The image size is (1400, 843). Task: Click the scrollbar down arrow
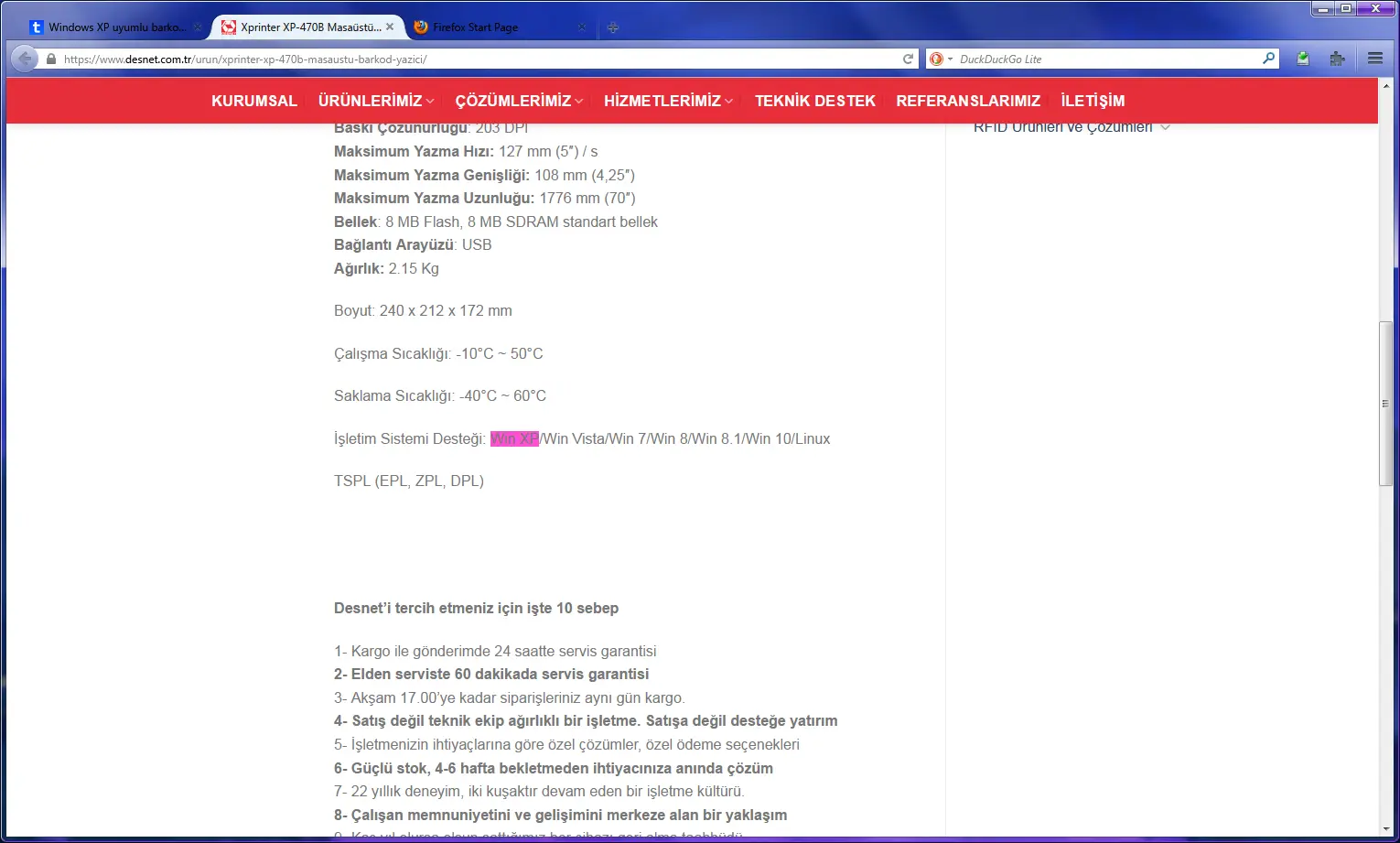pos(1385,829)
